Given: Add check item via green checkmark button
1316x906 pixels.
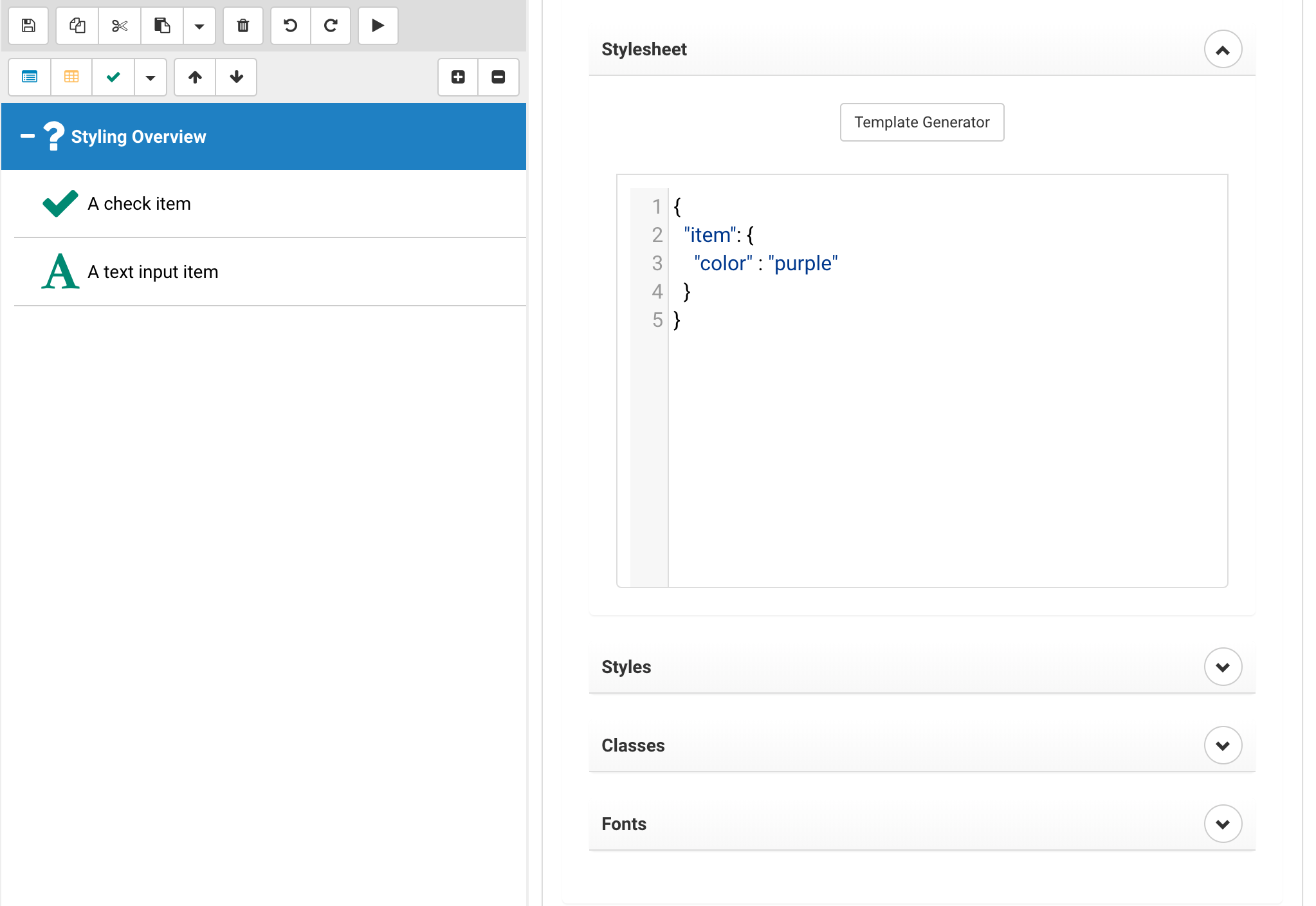Looking at the screenshot, I should tap(113, 77).
